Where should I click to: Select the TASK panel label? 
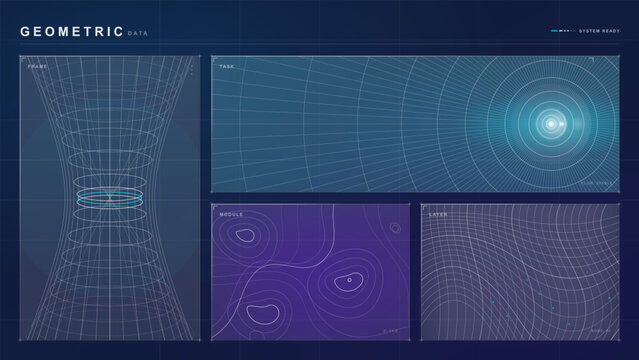pyautogui.click(x=227, y=66)
